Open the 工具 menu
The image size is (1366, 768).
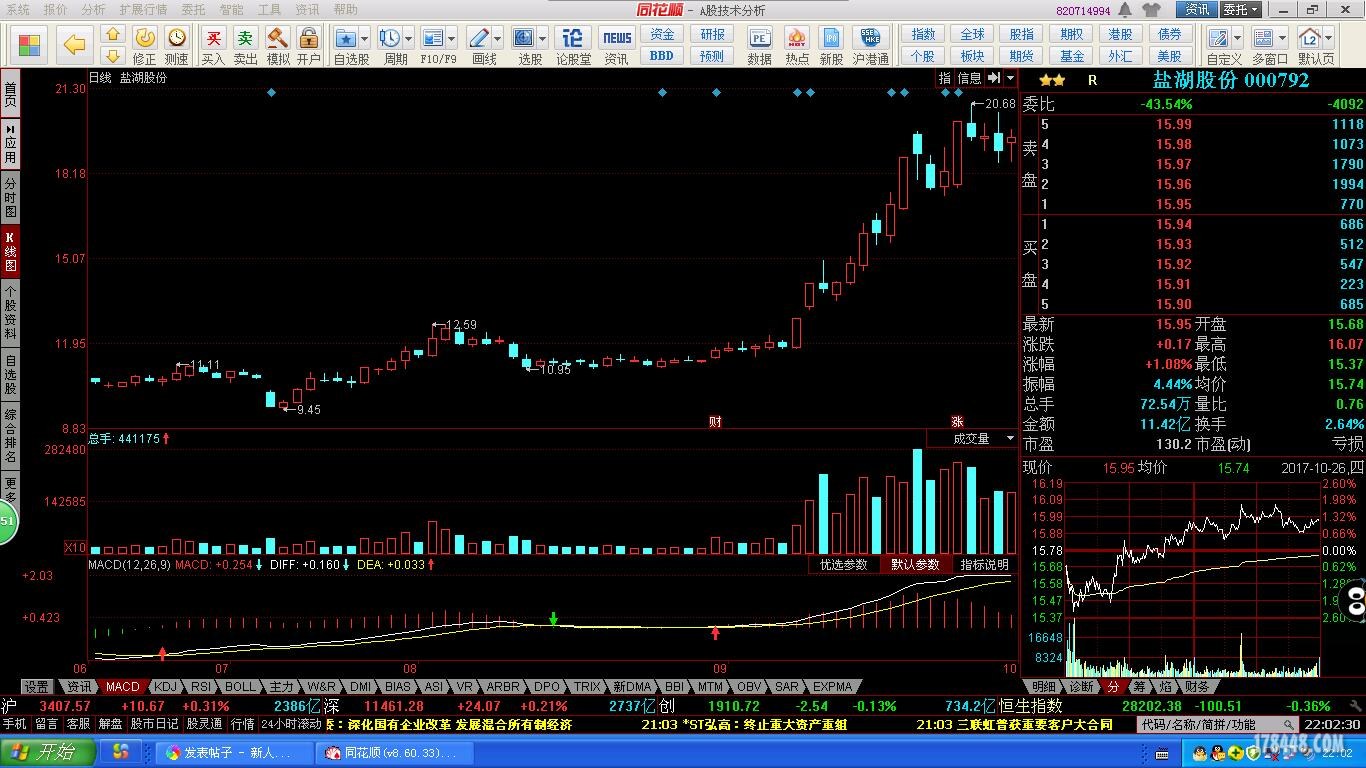click(x=269, y=10)
